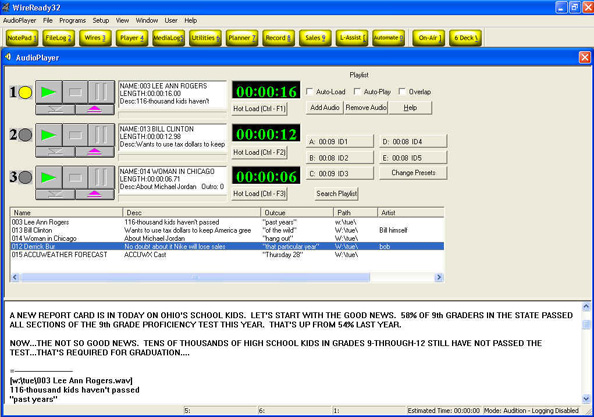The width and height of the screenshot is (594, 417).
Task: Toggle the Overlap checkbox
Action: coord(402,92)
